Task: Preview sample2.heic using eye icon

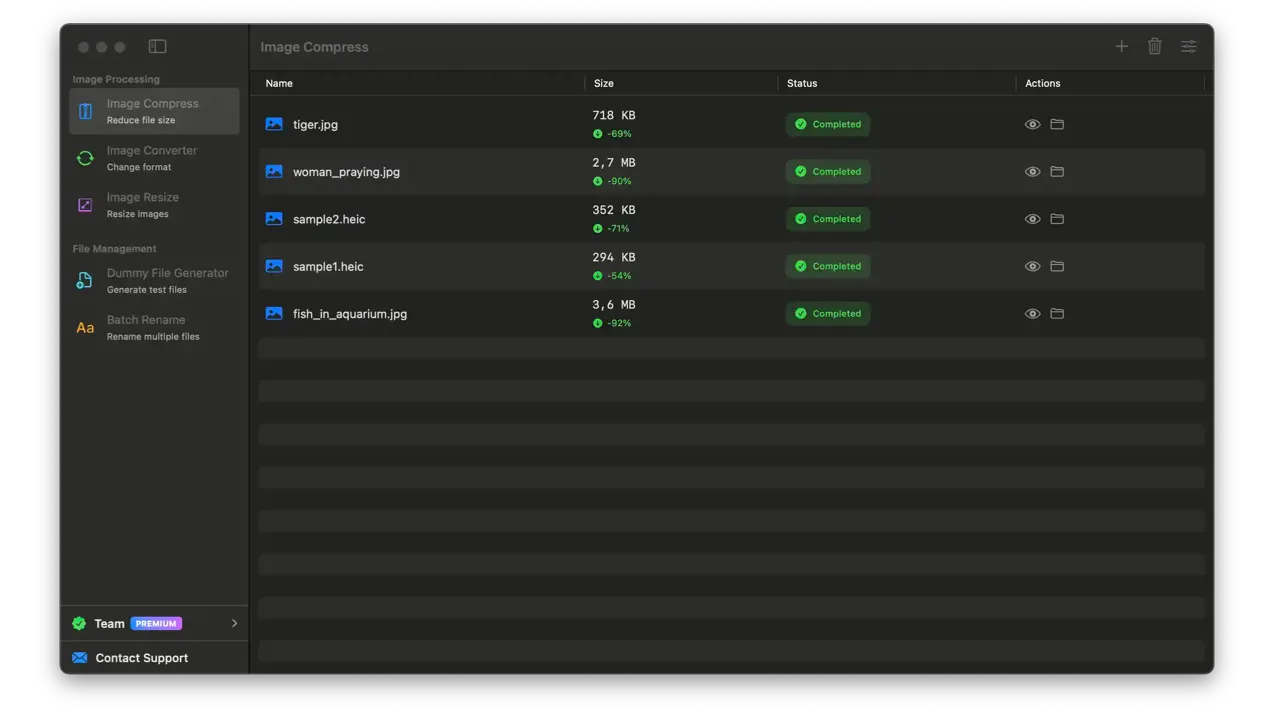Action: click(x=1032, y=219)
